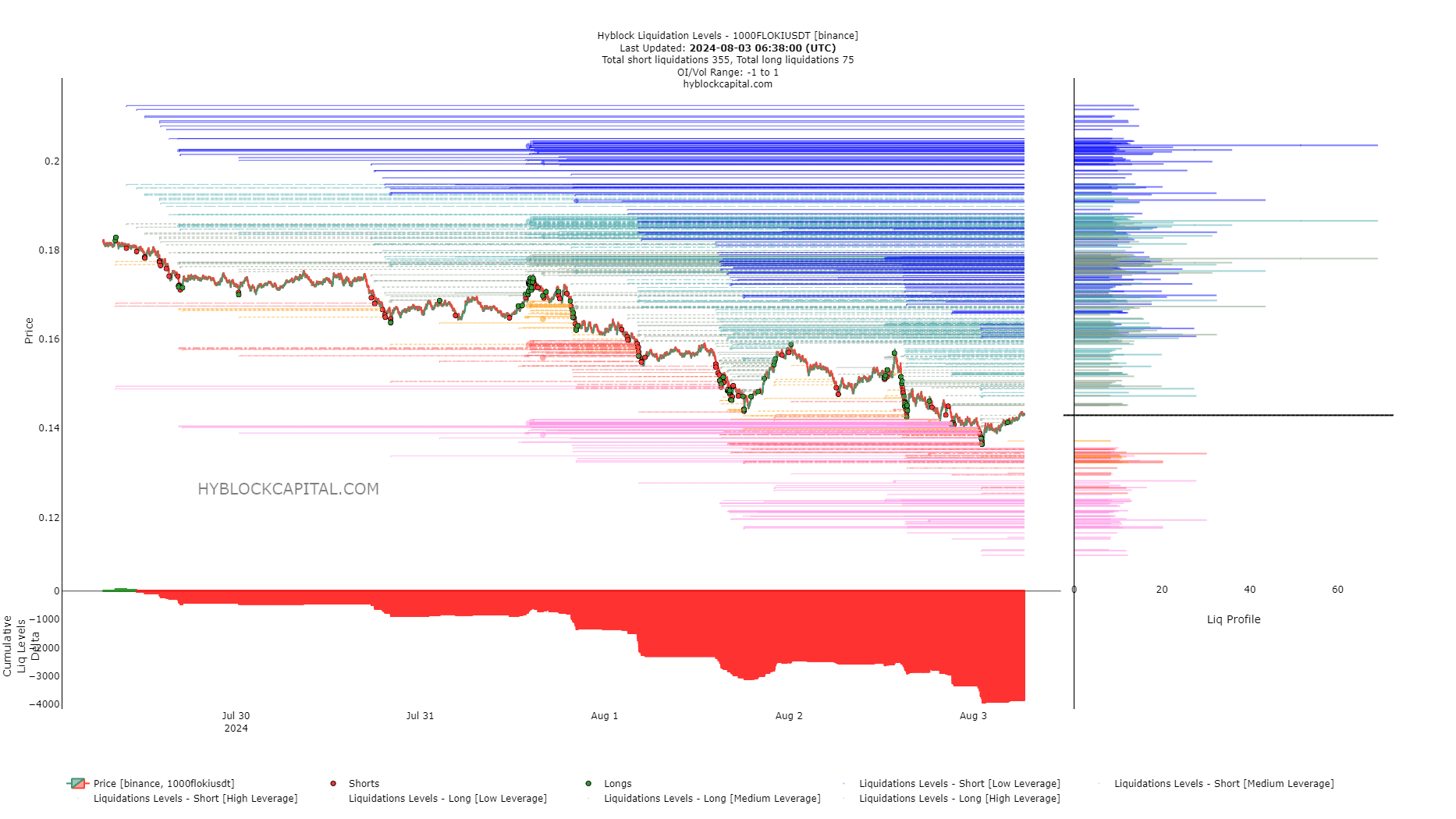Click the 'Last Updated: 2024-08-03 06:38:00 (UTC)' line
This screenshot has width=1456, height=819.
click(727, 48)
